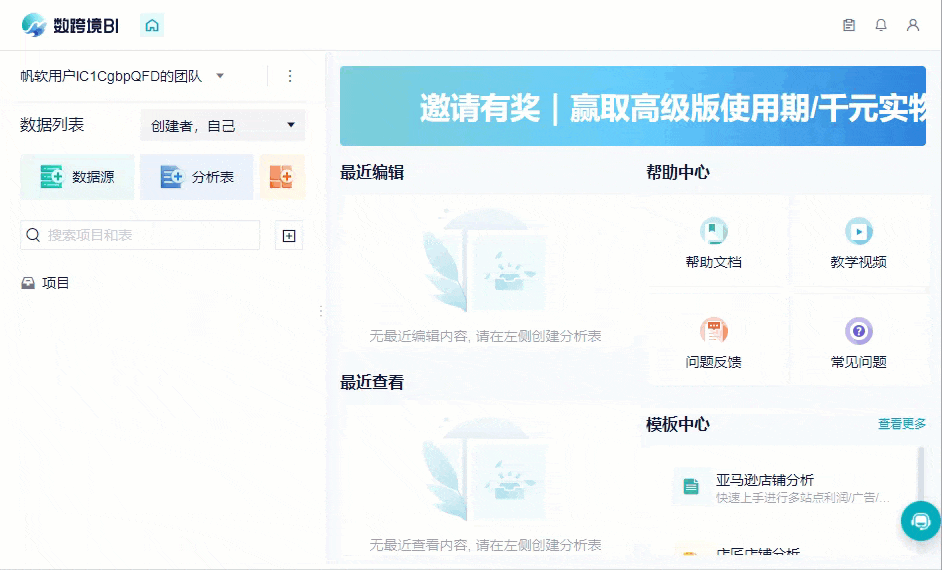Open 教学视频 tutorial videos

tap(858, 242)
